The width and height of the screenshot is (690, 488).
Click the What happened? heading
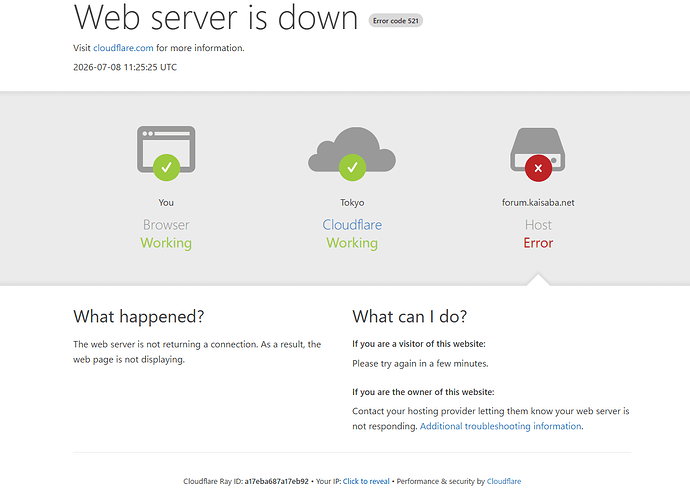[139, 316]
